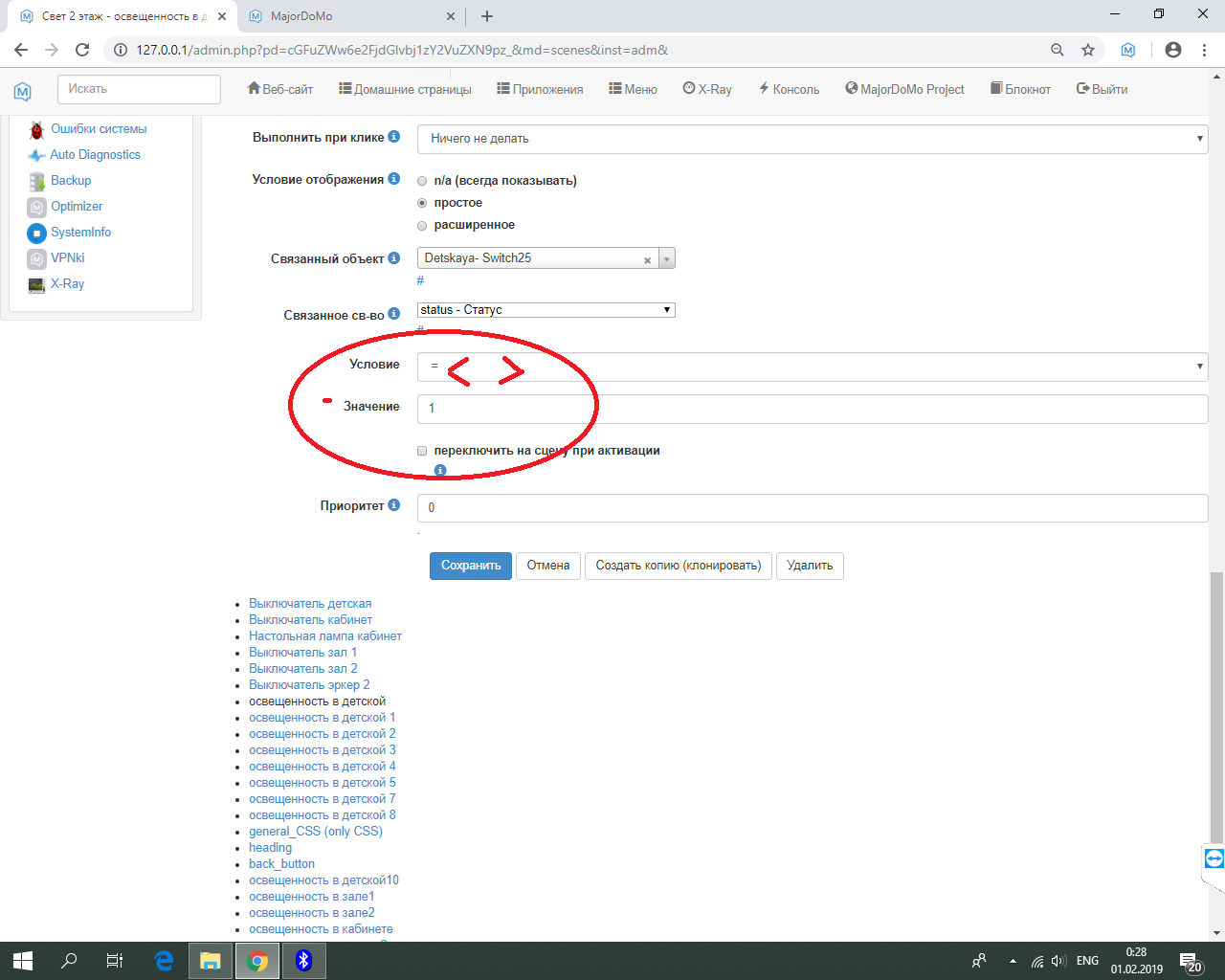
Task: Open the Chrome profile avatar
Action: [1173, 50]
